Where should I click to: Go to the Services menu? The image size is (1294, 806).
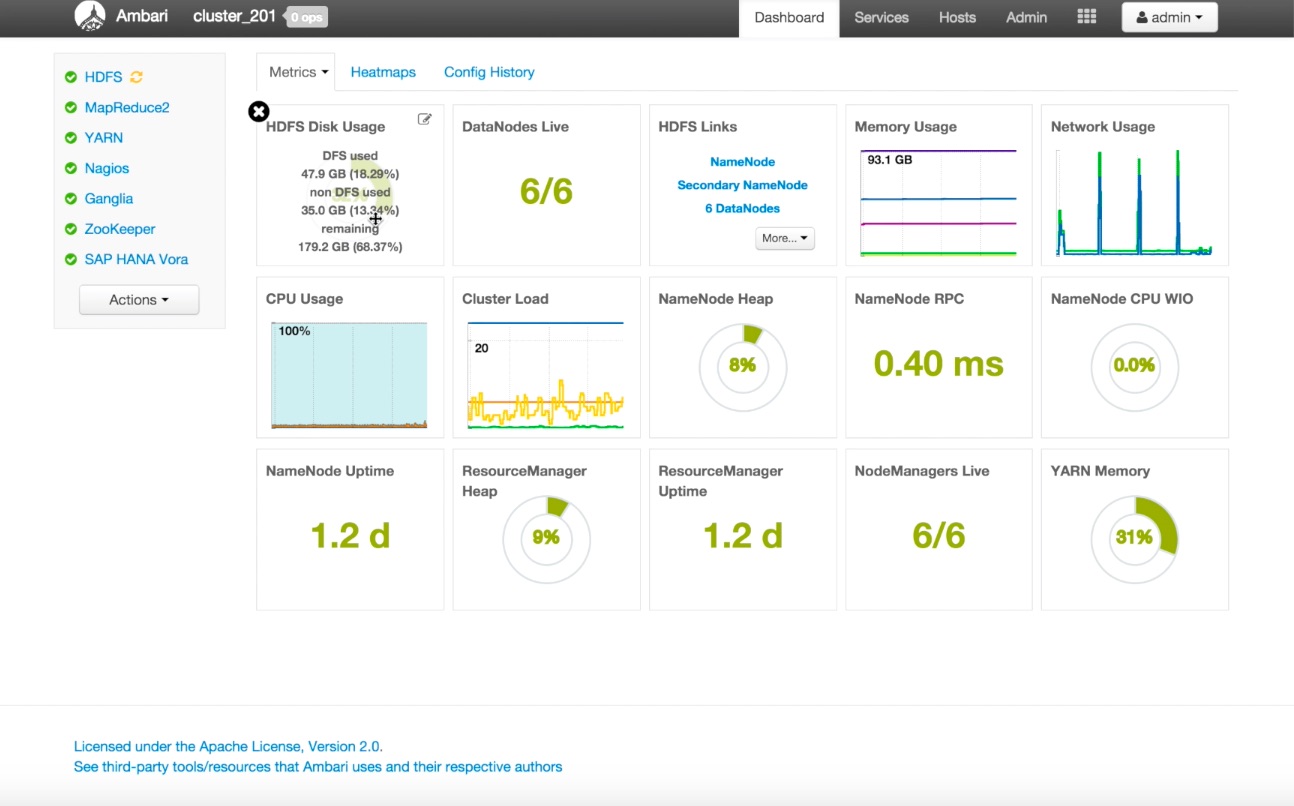(881, 17)
